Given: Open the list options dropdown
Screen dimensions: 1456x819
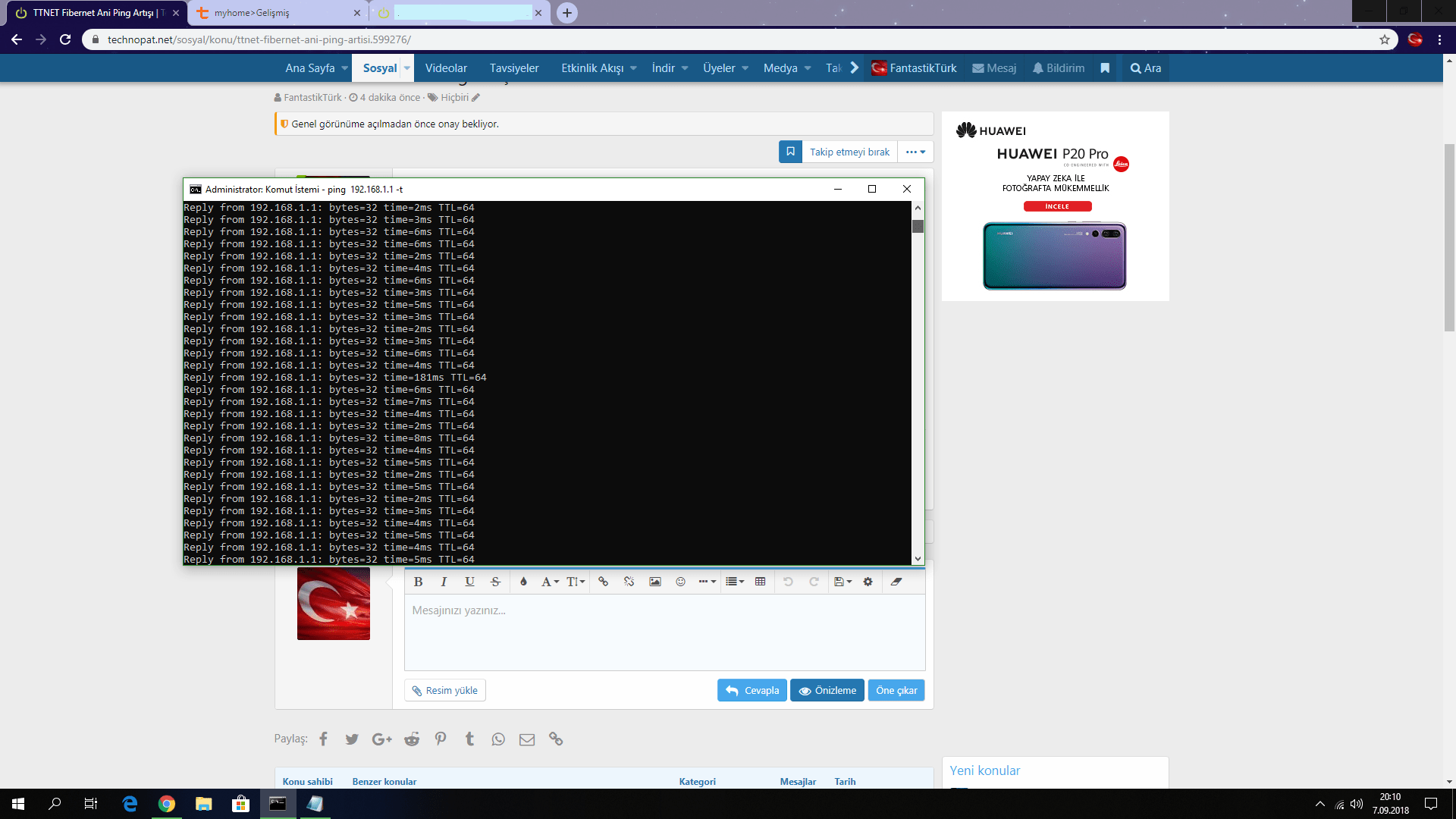Looking at the screenshot, I should click(734, 582).
